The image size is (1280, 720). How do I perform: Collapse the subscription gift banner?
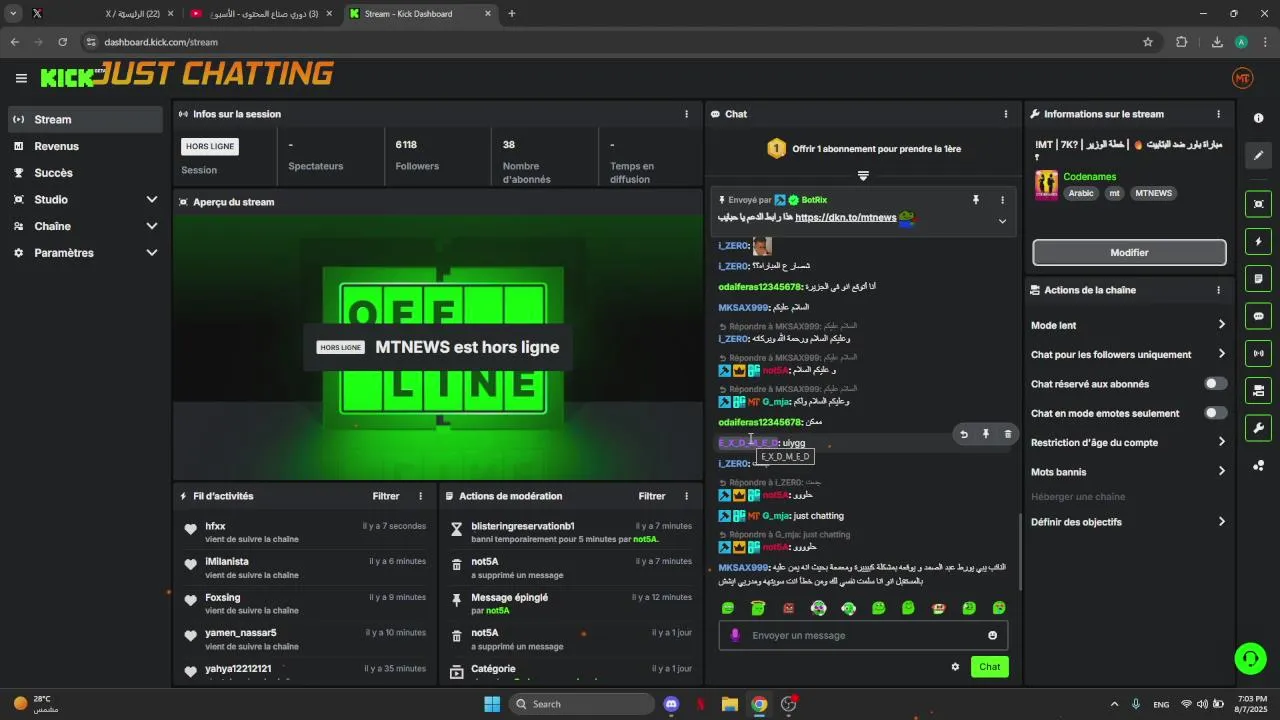[863, 175]
